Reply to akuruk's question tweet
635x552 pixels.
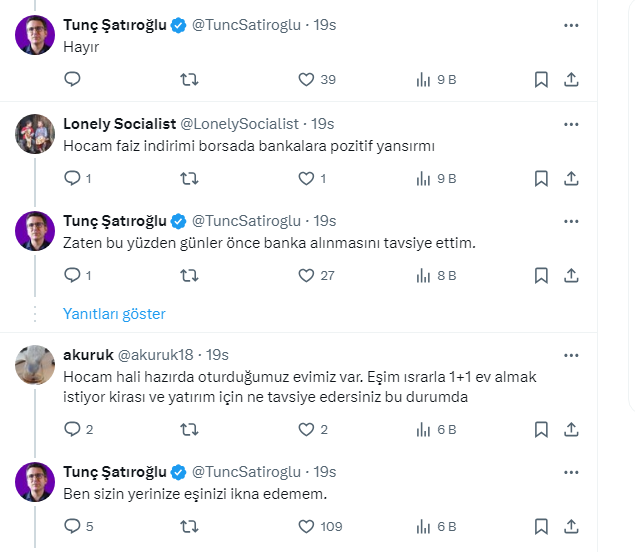pyautogui.click(x=72, y=430)
